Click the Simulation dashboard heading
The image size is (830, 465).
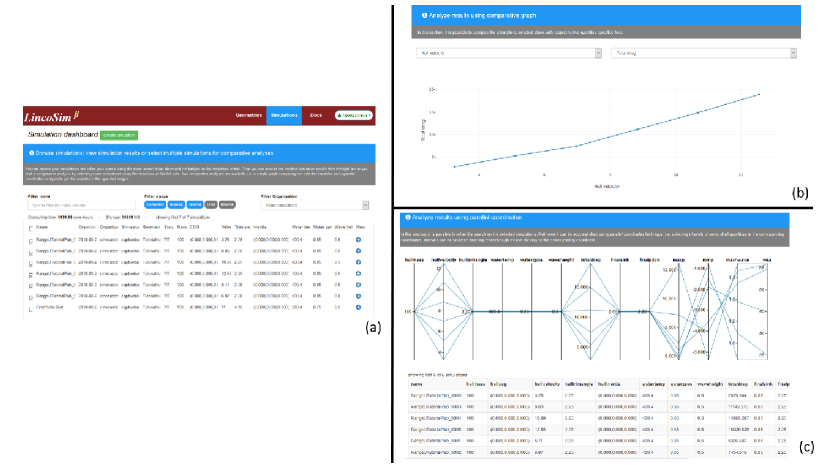click(x=63, y=135)
